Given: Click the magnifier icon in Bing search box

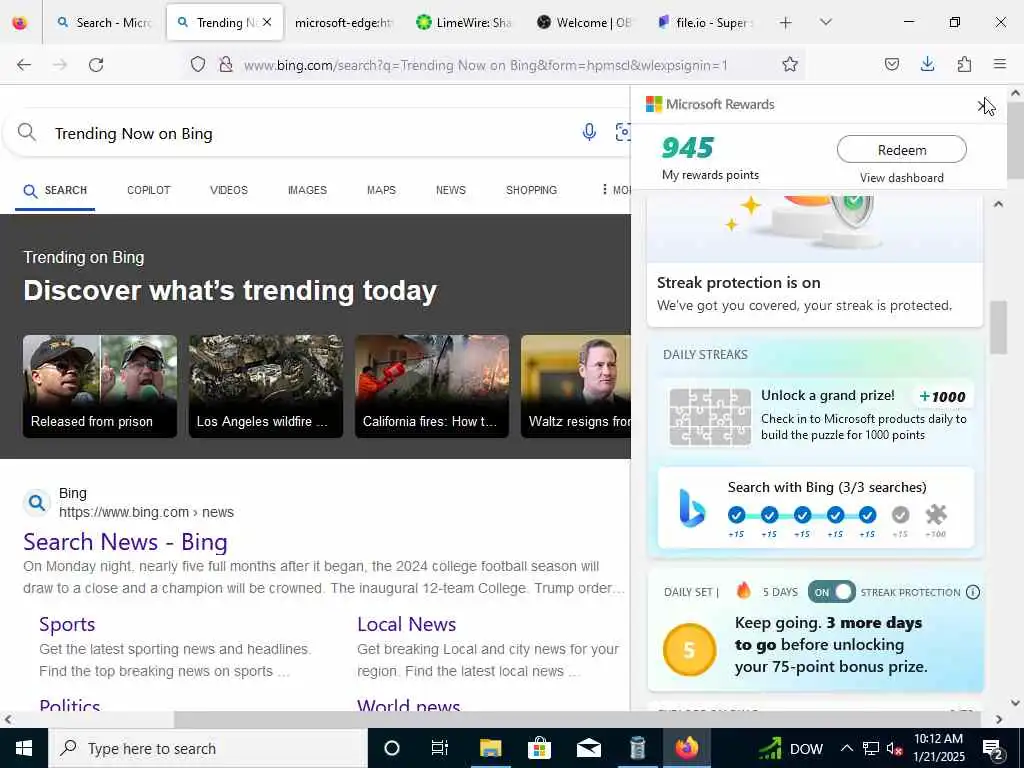Looking at the screenshot, I should pyautogui.click(x=27, y=132).
